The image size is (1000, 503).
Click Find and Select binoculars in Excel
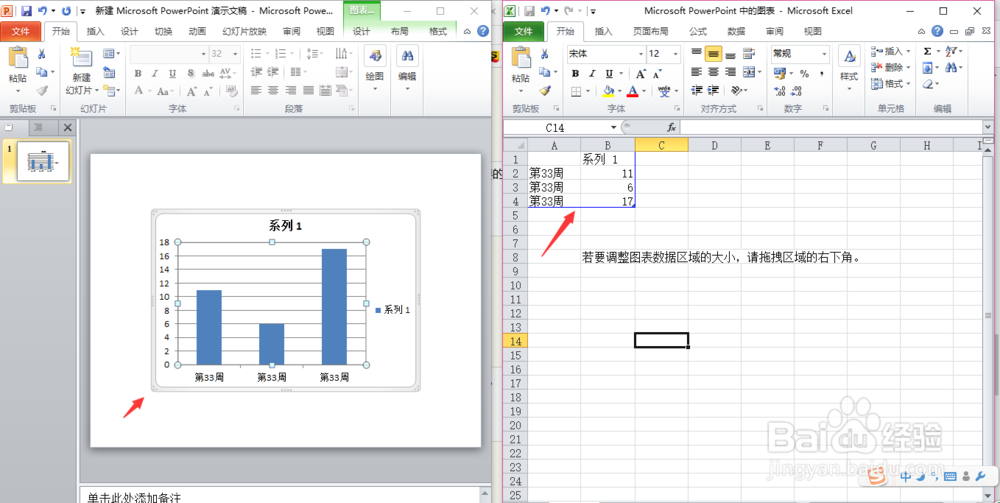[950, 68]
